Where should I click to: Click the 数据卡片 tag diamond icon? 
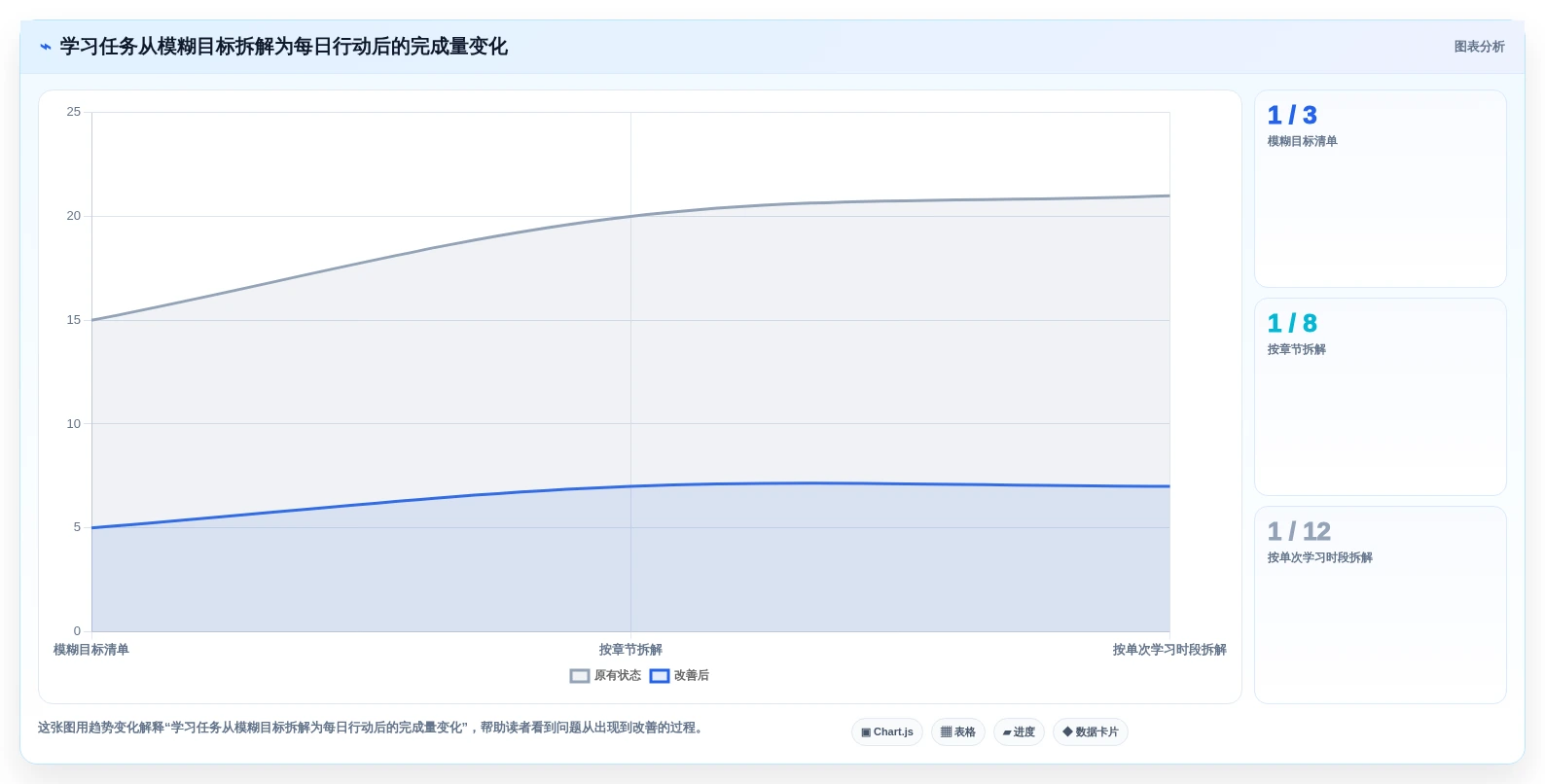(1067, 732)
